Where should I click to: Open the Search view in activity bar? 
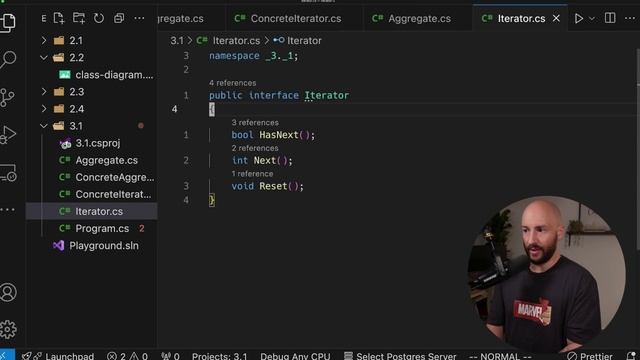(8, 60)
